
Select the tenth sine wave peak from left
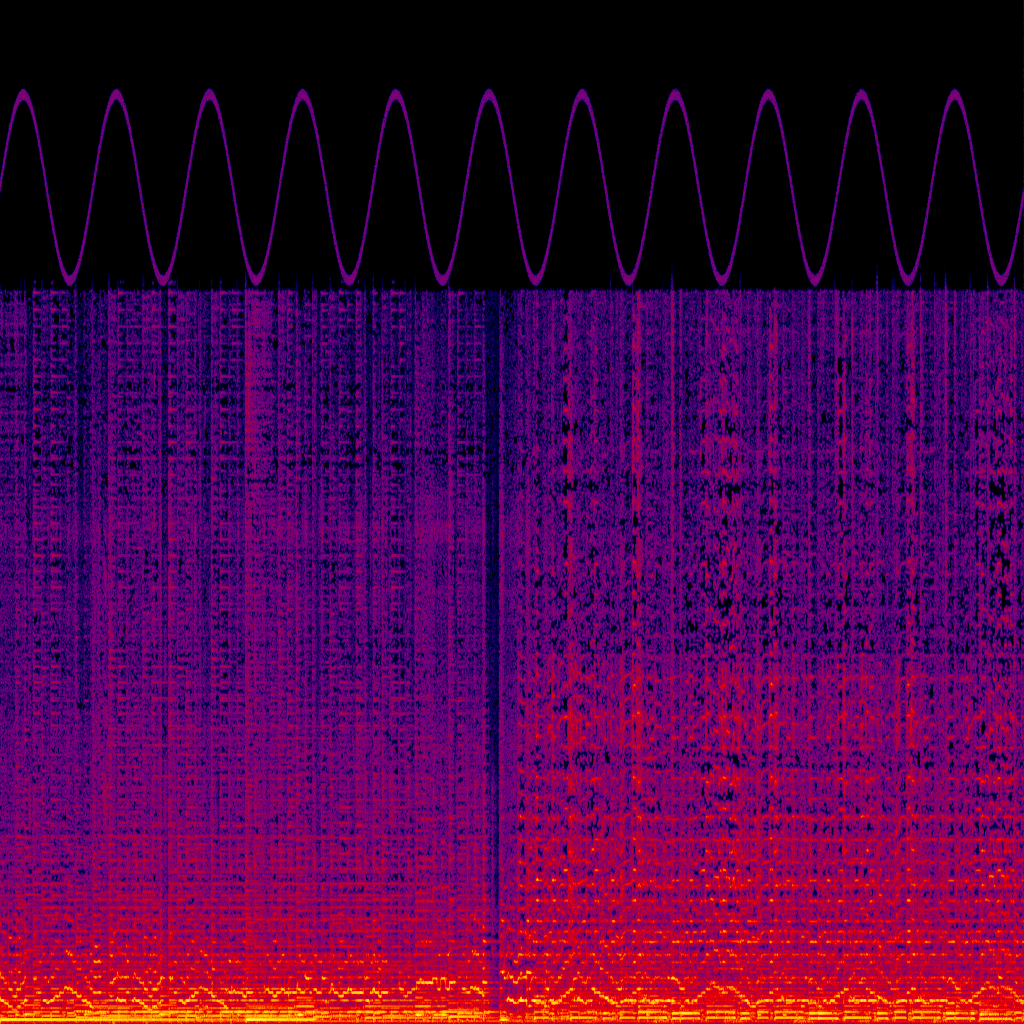pyautogui.click(x=862, y=94)
